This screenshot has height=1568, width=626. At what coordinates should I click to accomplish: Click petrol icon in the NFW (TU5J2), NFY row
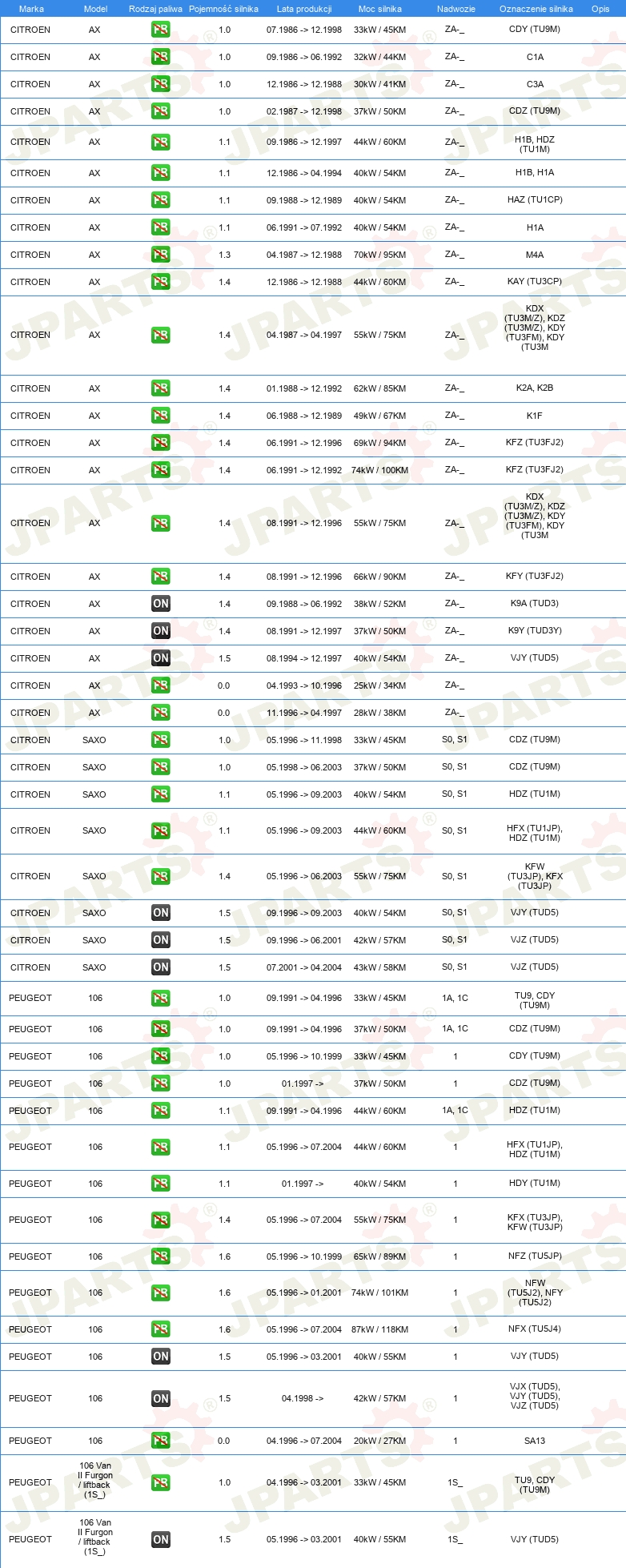(161, 1293)
